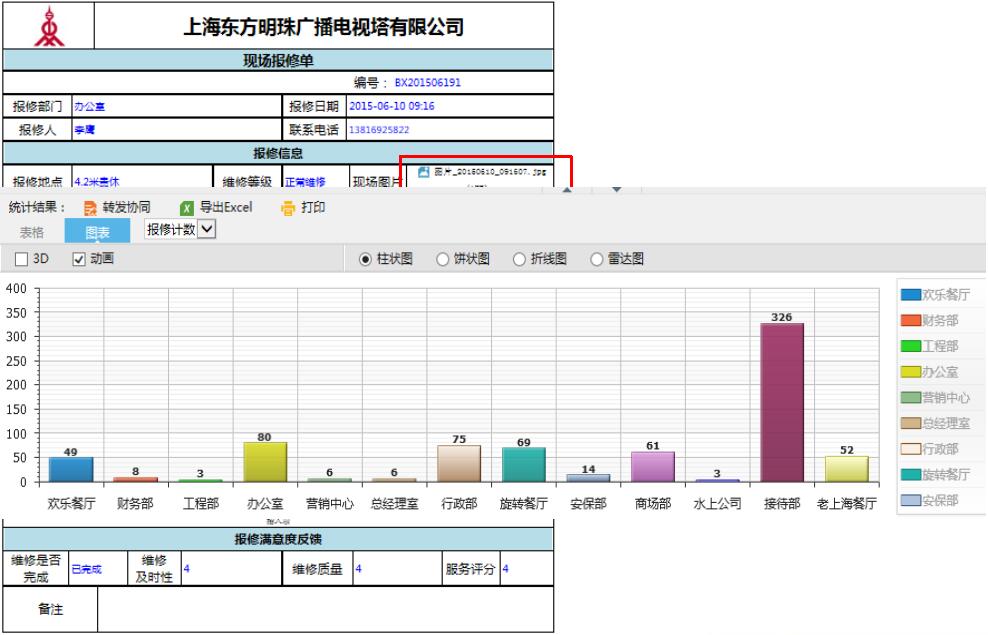Click the 维修质量 score field

click(x=397, y=569)
